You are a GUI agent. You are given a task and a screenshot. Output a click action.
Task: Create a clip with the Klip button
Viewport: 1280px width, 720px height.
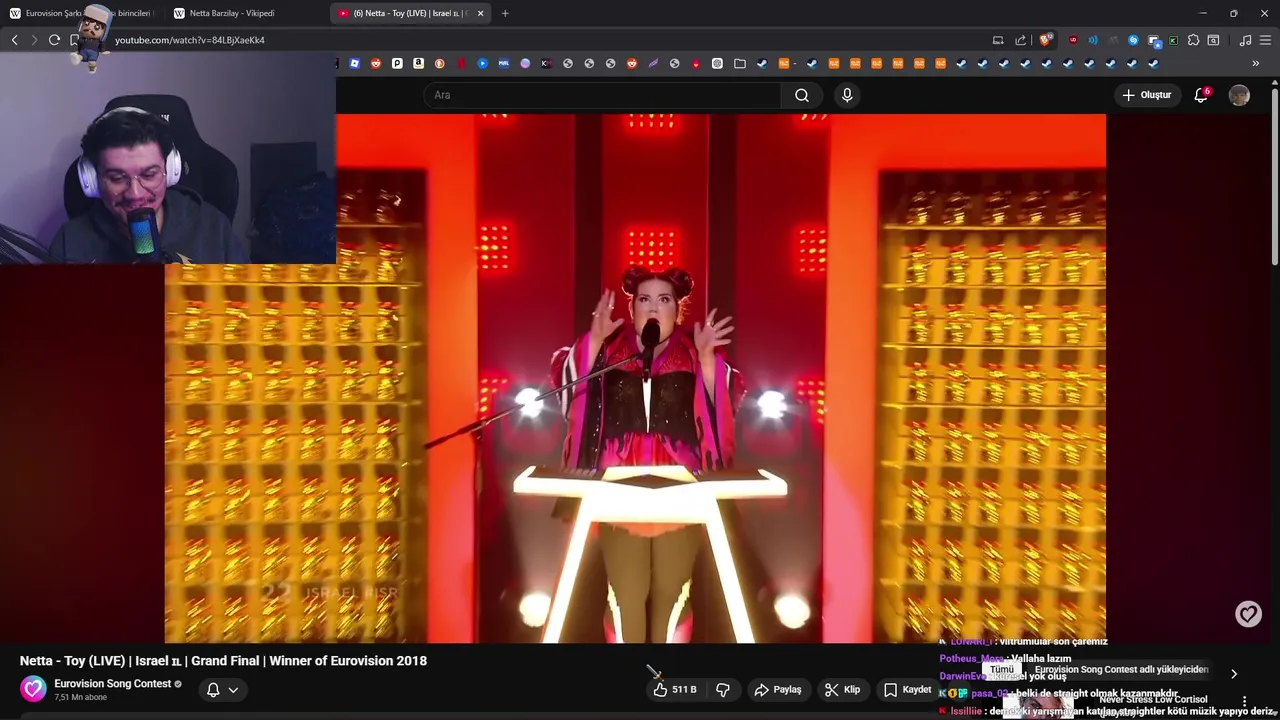842,689
